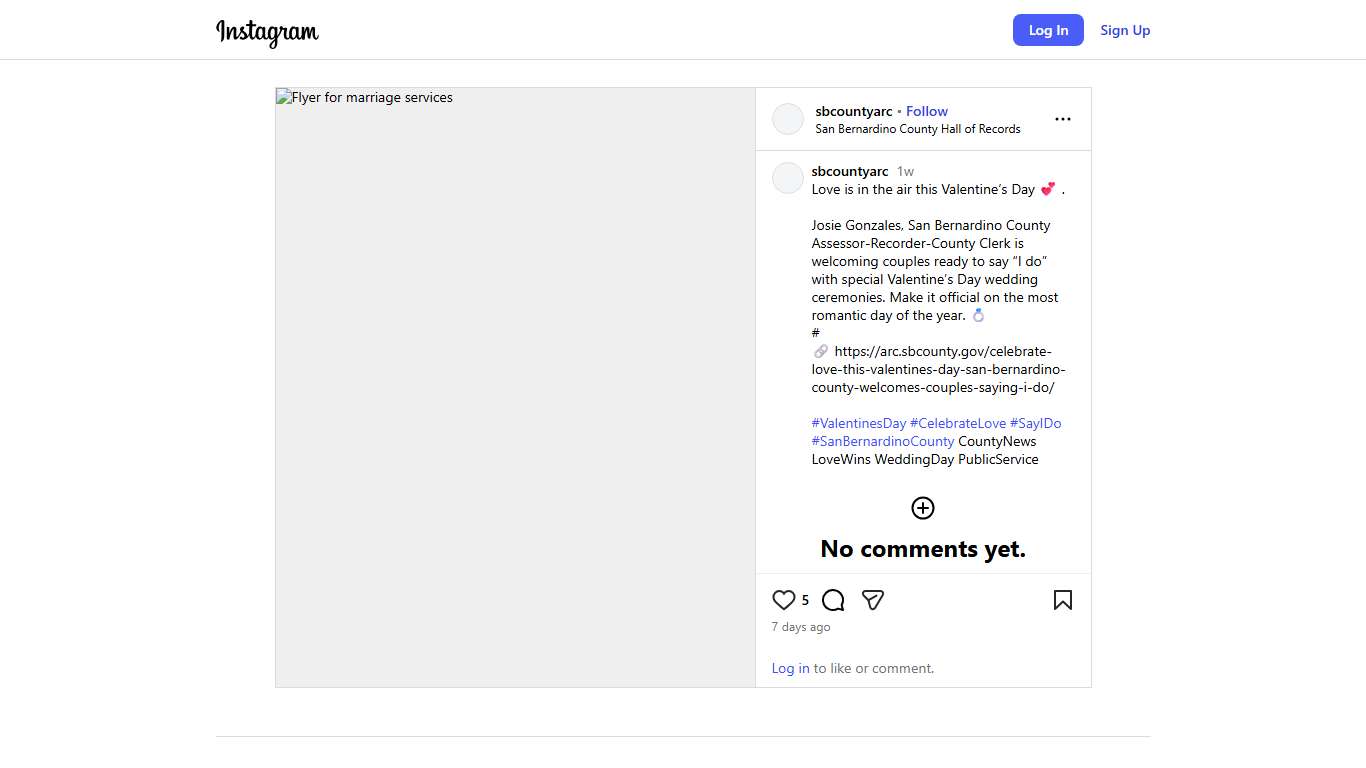The width and height of the screenshot is (1366, 768).
Task: Open San Bernardino County Hall of Records location
Action: point(917,129)
